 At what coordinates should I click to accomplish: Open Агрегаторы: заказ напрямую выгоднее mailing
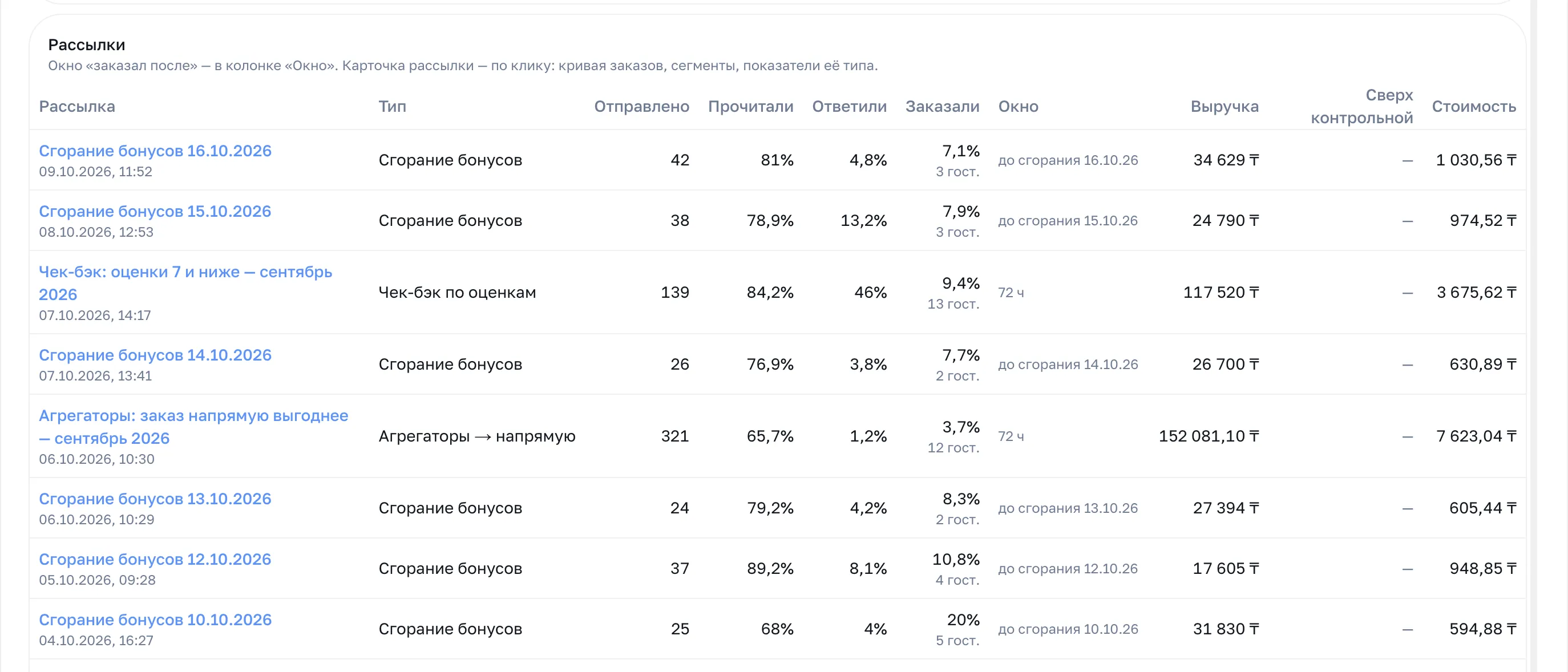pos(193,427)
